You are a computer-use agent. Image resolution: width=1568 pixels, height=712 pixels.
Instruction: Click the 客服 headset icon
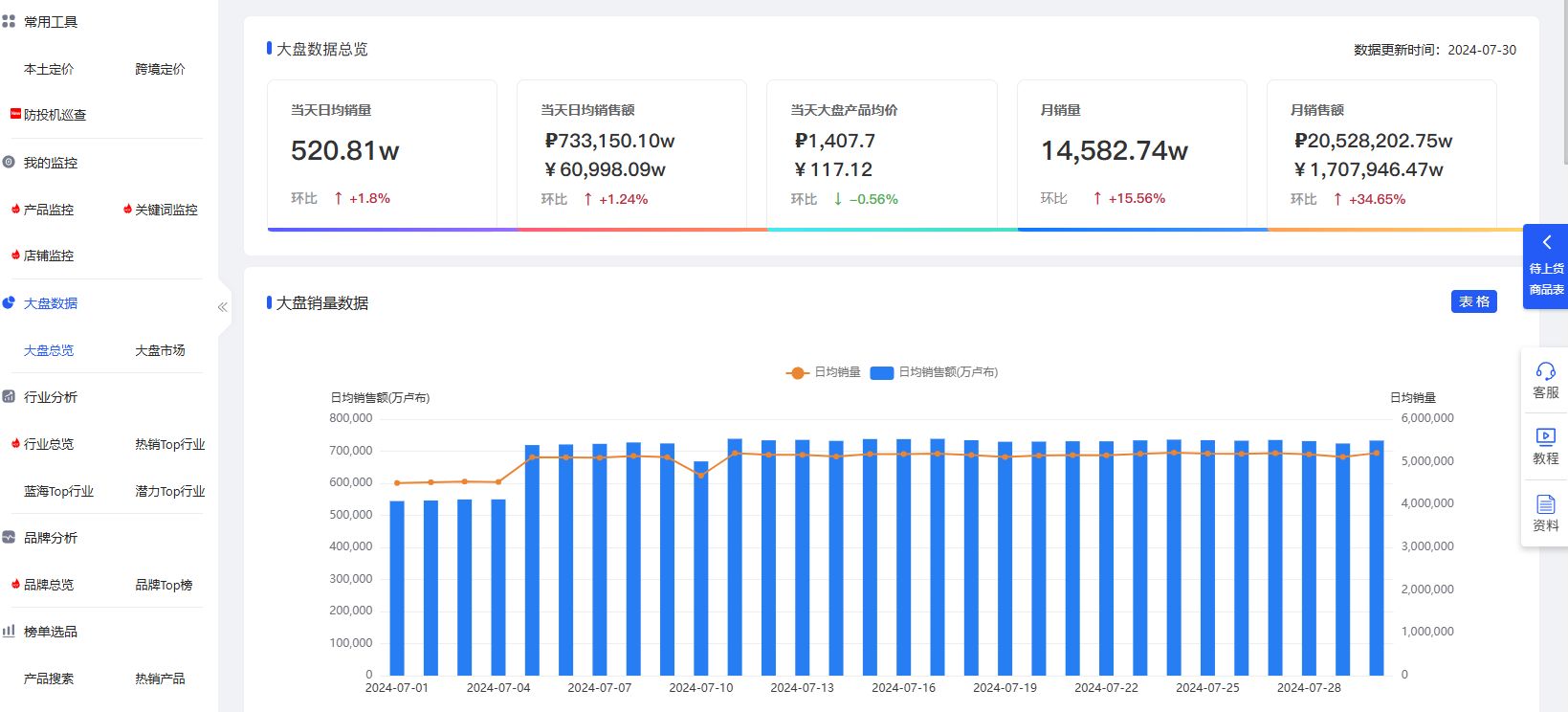pyautogui.click(x=1545, y=370)
